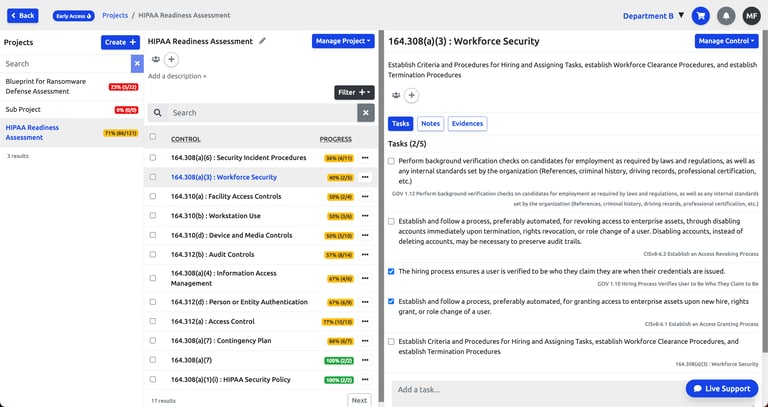Screen dimensions: 768x407
Task: Click the MF user avatar
Action: pyautogui.click(x=751, y=16)
